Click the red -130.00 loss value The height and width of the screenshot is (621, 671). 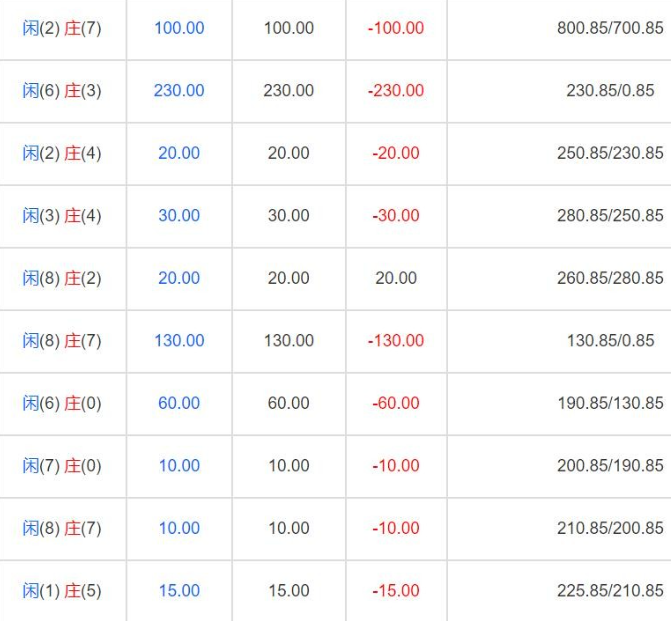[x=396, y=340]
